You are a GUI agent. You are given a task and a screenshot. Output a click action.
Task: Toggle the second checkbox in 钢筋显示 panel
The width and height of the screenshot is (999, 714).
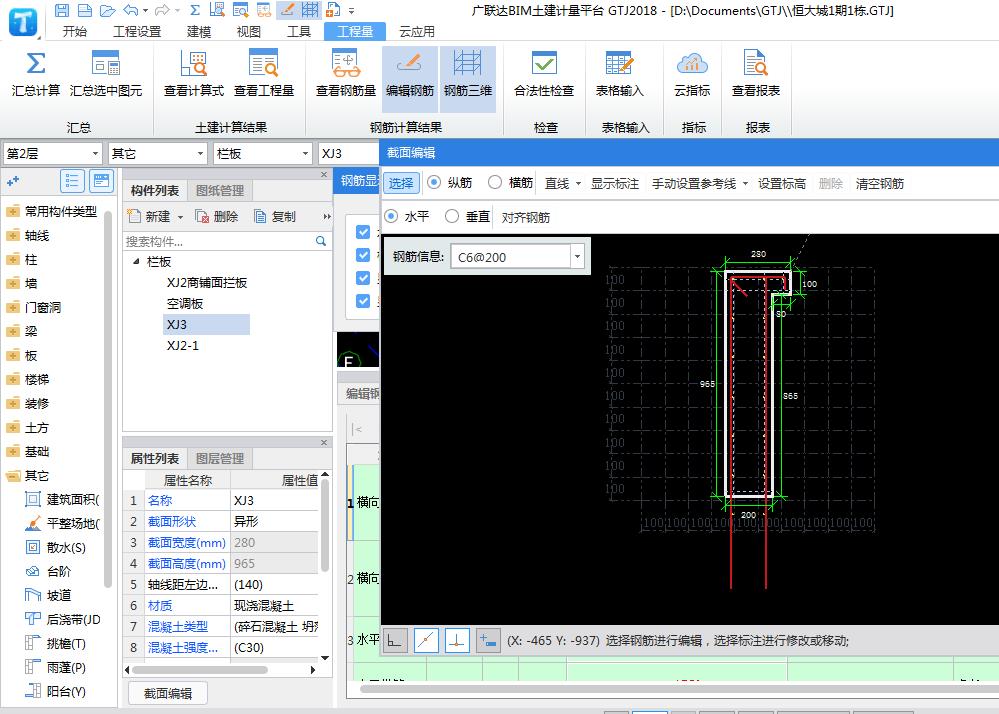click(x=363, y=255)
